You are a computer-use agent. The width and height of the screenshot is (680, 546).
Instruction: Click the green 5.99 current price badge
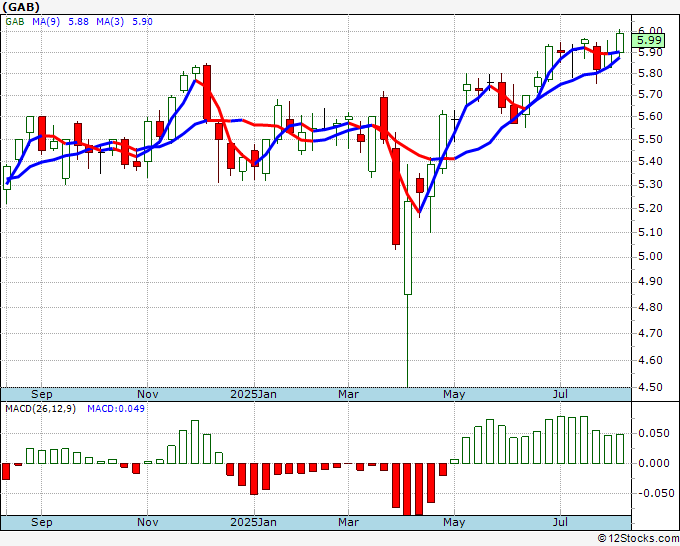pos(648,41)
